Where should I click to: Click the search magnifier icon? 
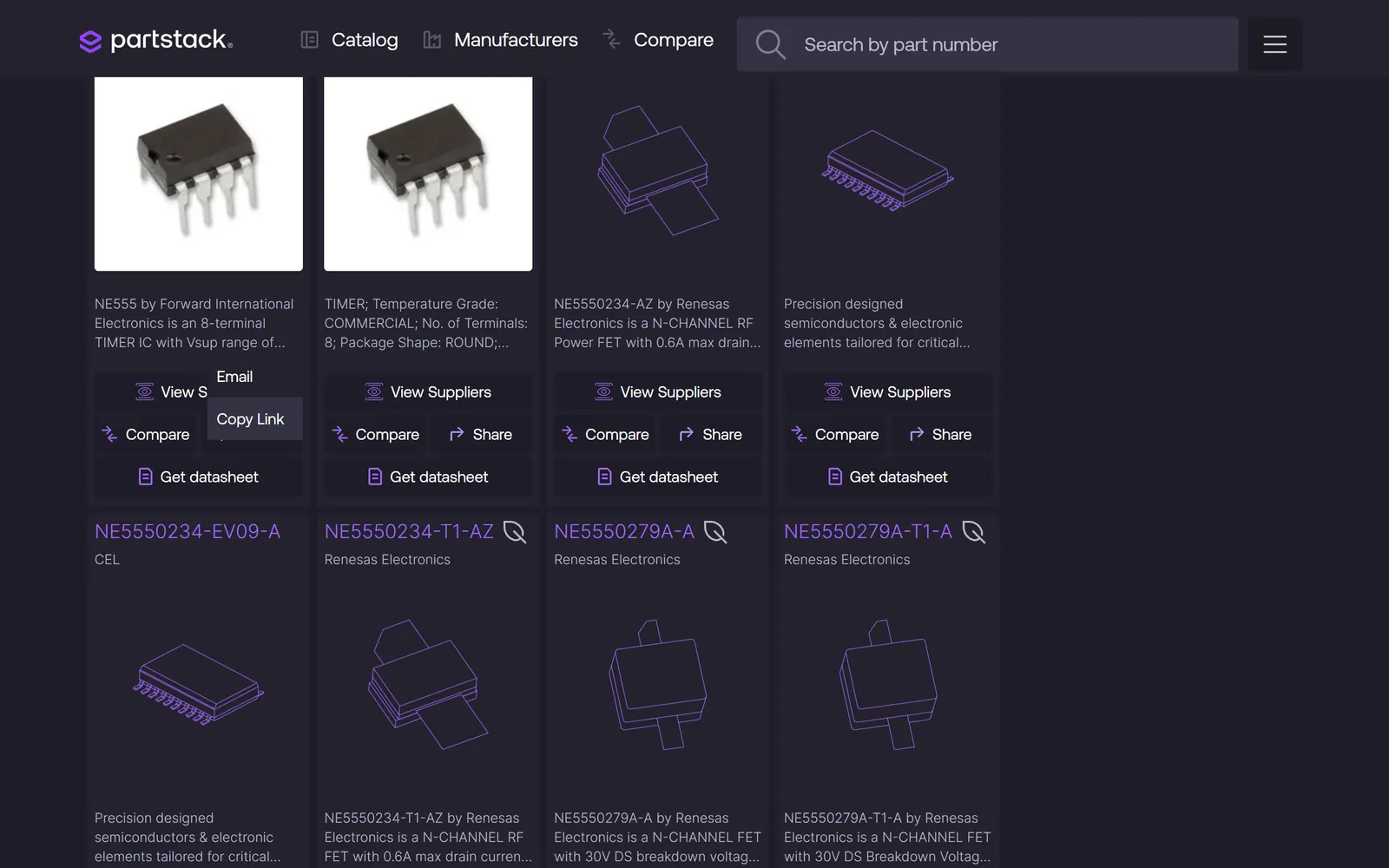[770, 44]
